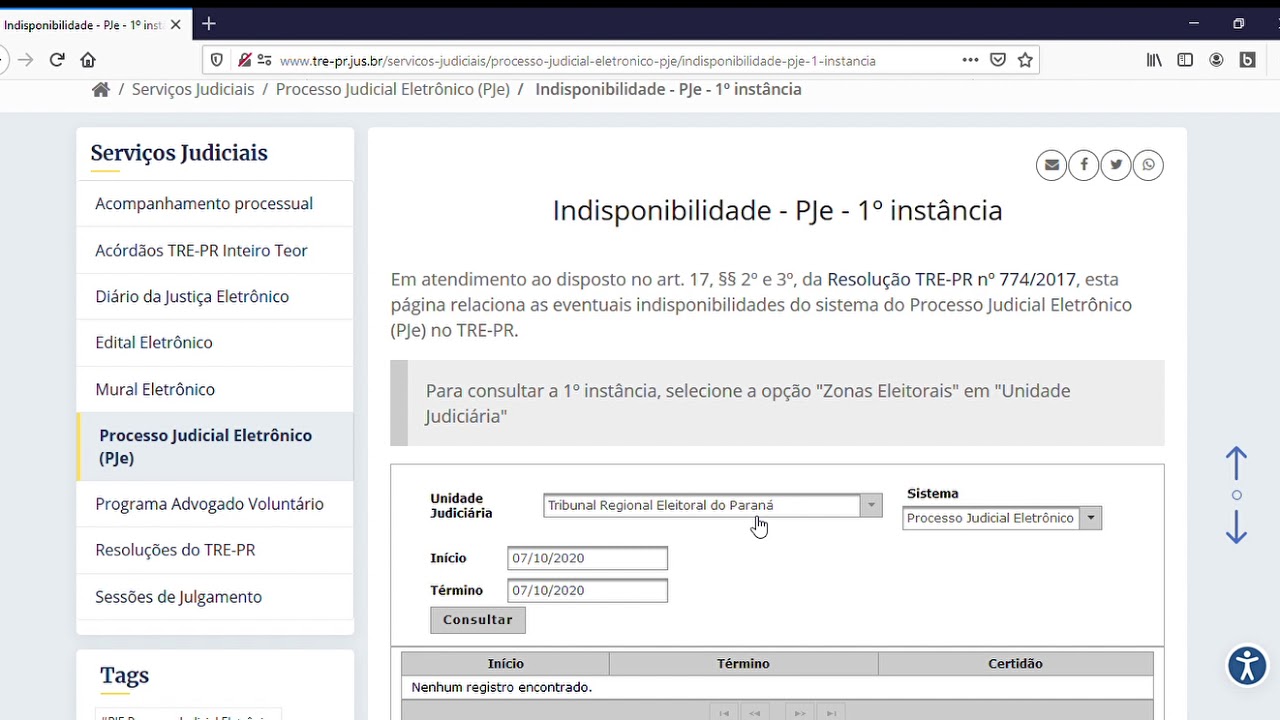Viewport: 1280px width, 720px height.
Task: Click the home icon in the breadcrumb
Action: click(x=100, y=89)
